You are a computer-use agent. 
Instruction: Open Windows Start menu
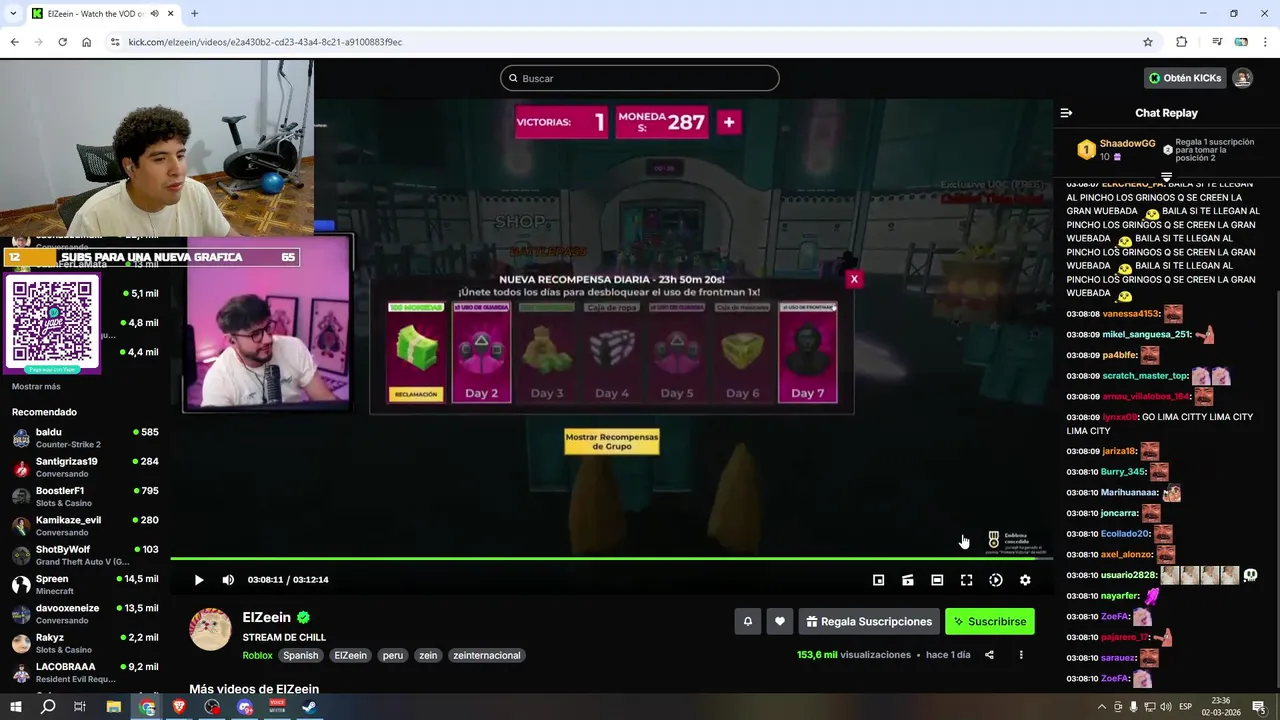tap(15, 707)
